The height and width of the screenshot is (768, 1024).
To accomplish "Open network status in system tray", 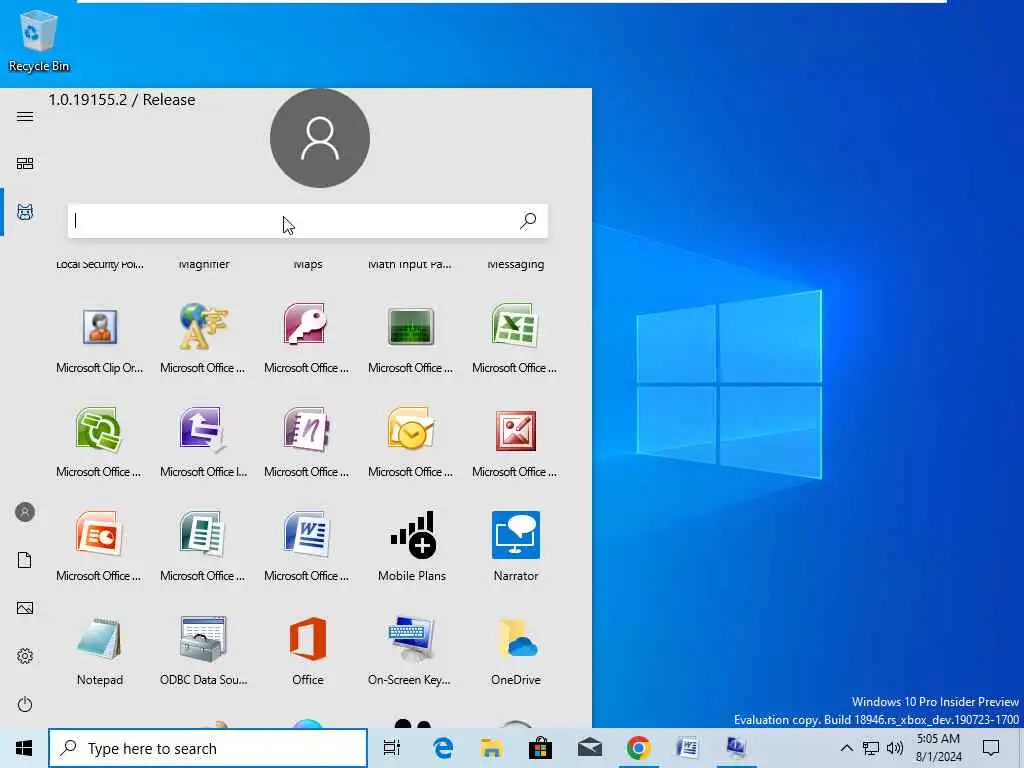I will click(871, 748).
